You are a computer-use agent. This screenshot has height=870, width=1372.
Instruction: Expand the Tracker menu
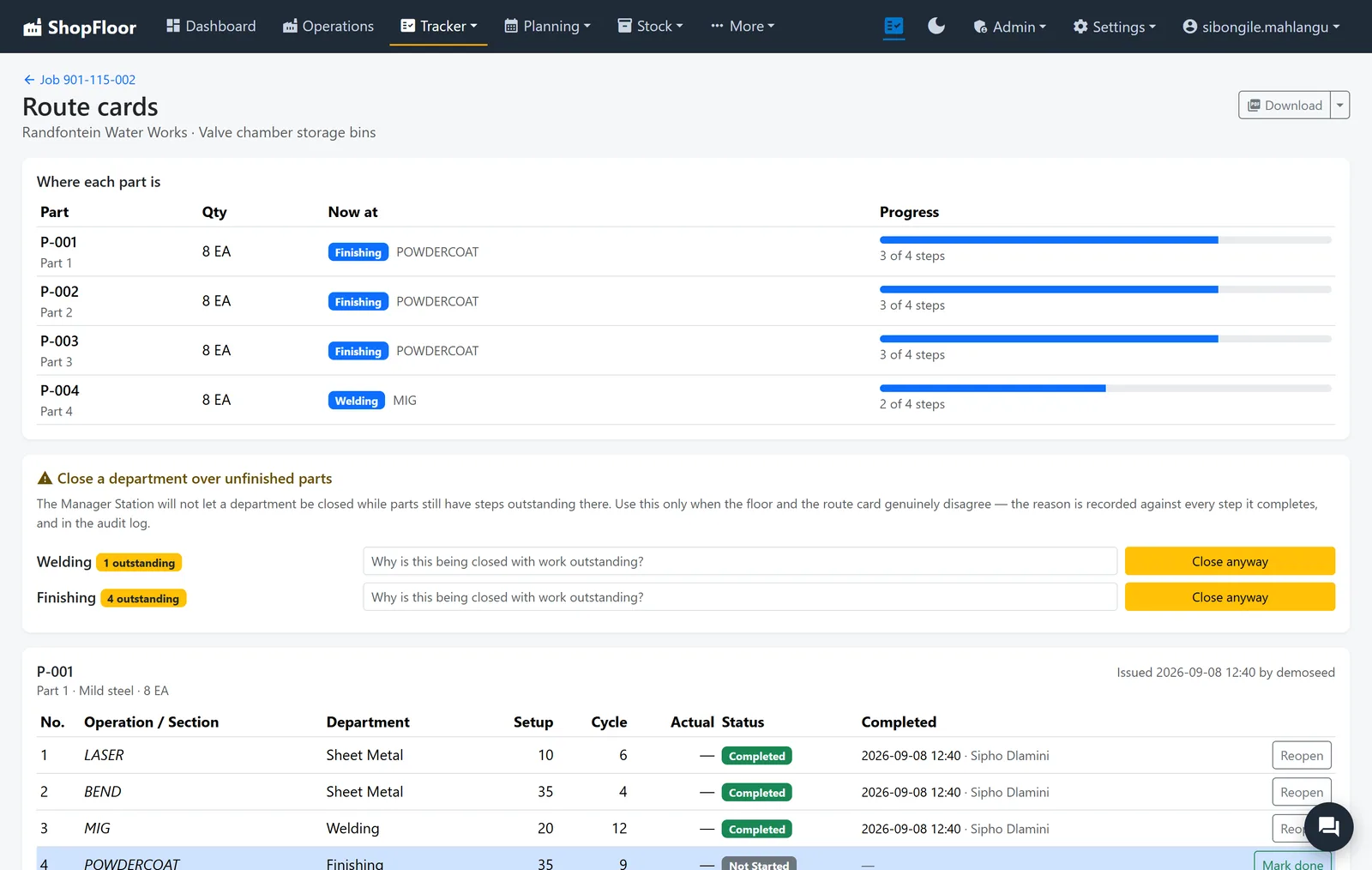(439, 26)
